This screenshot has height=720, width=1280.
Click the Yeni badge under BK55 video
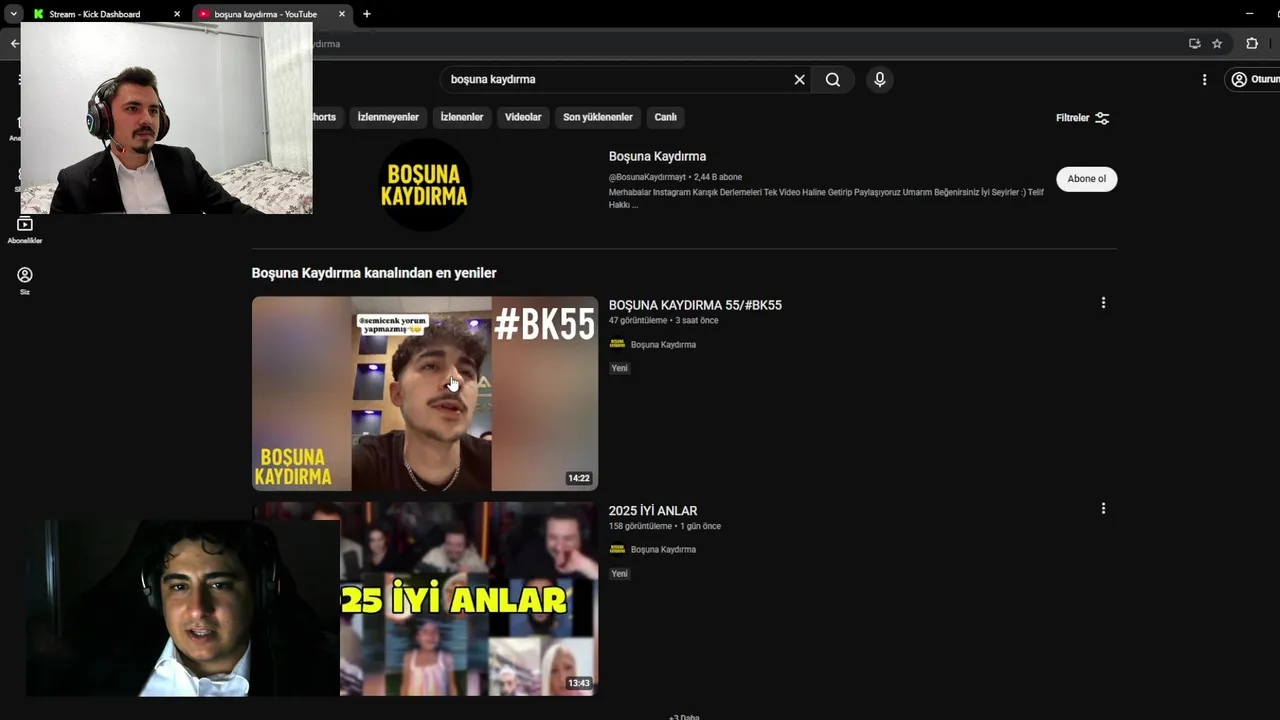tap(620, 368)
